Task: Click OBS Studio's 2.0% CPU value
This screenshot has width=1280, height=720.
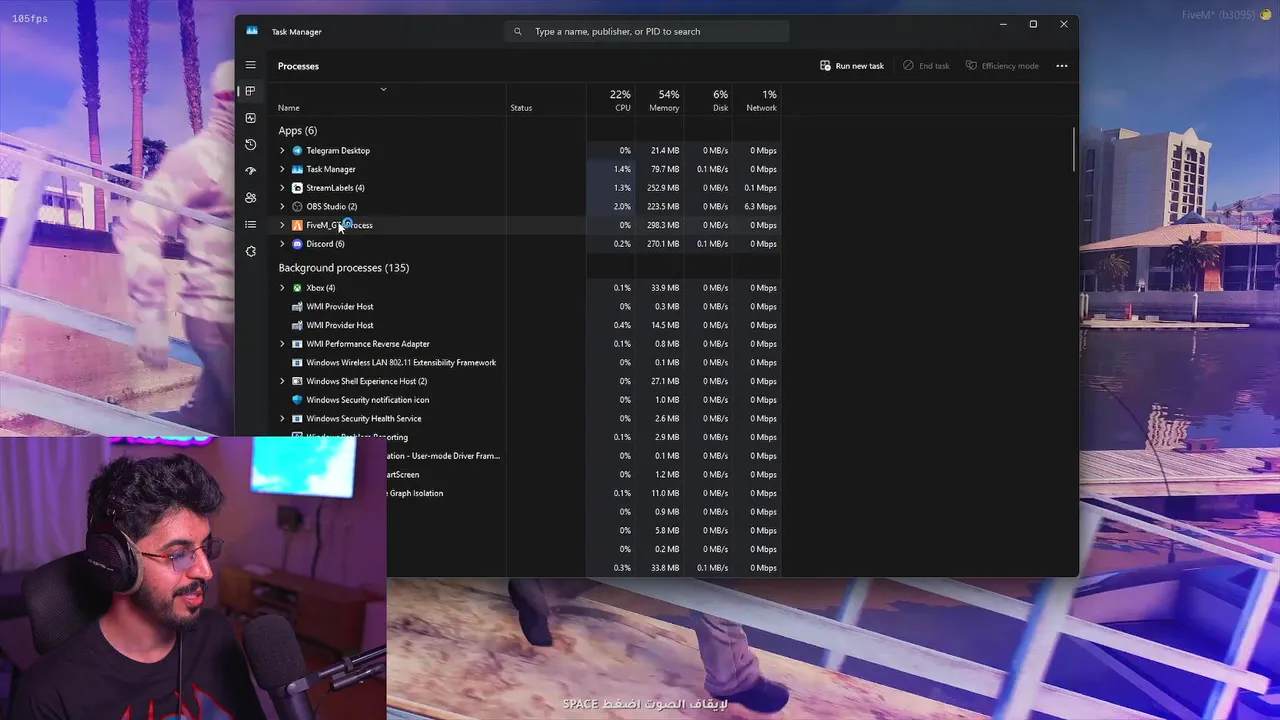Action: click(x=622, y=206)
